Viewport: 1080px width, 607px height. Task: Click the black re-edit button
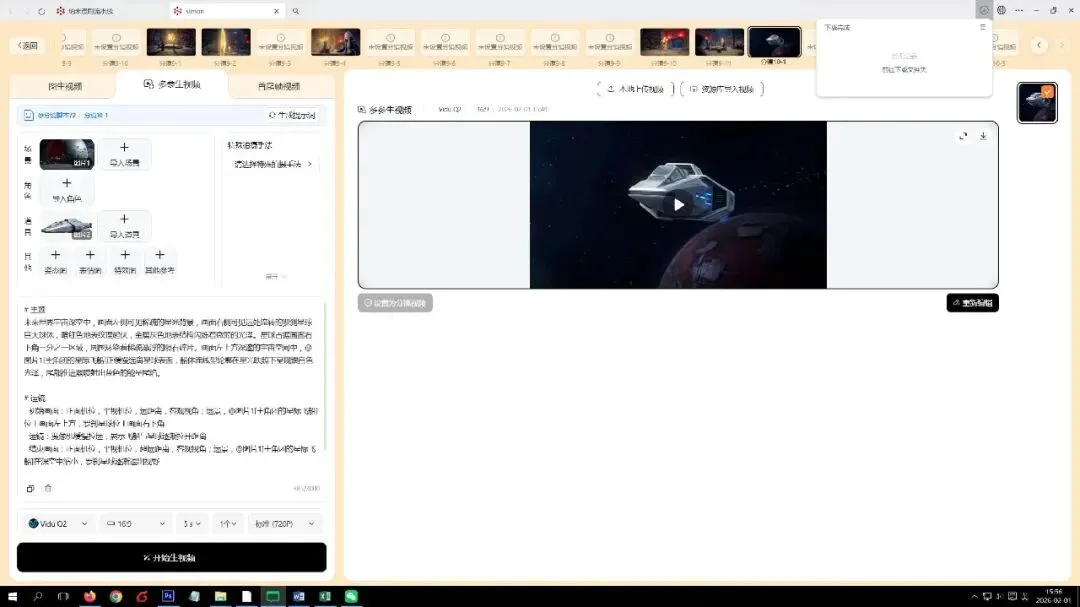pyautogui.click(x=973, y=302)
